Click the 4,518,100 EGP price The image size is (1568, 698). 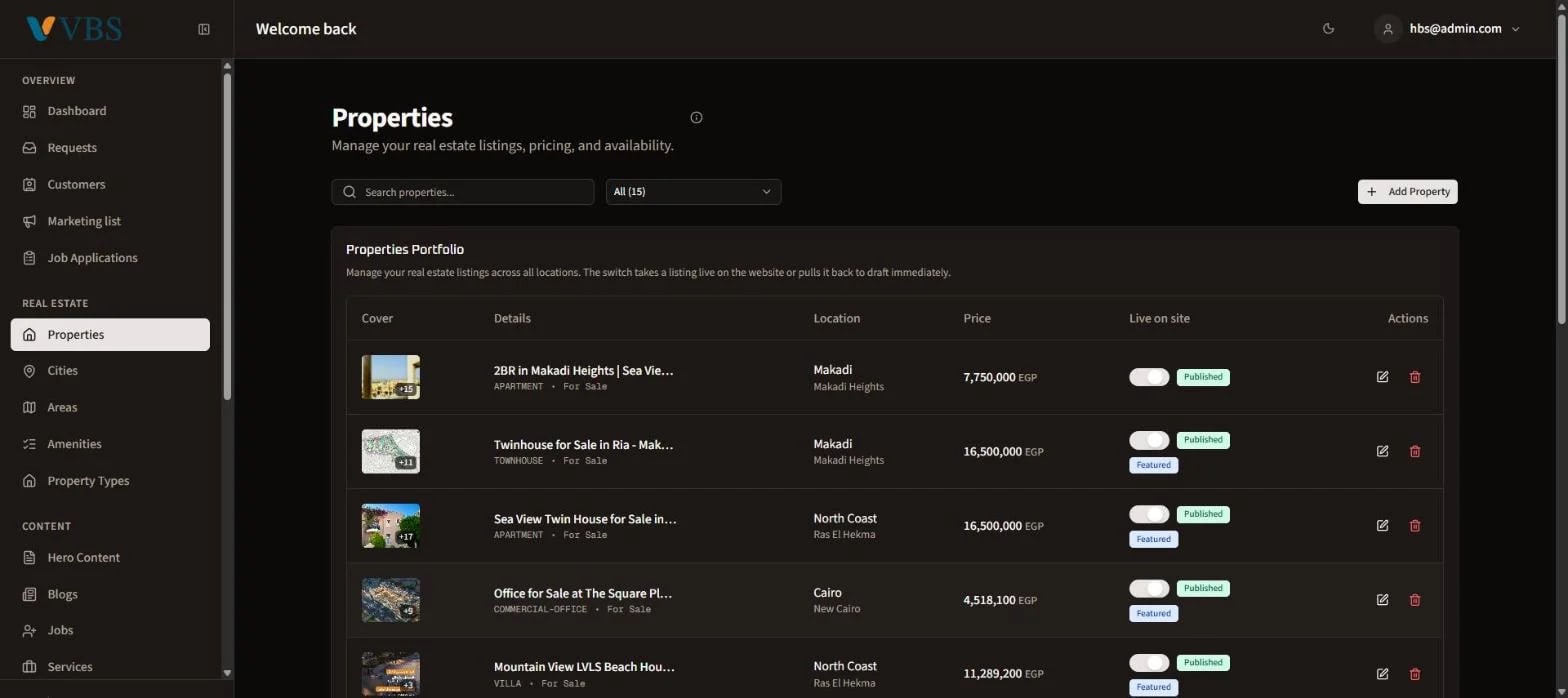(x=1000, y=600)
